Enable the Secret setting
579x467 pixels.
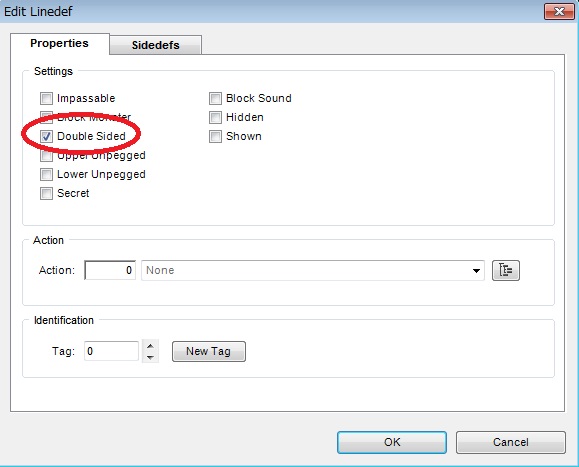[47, 193]
